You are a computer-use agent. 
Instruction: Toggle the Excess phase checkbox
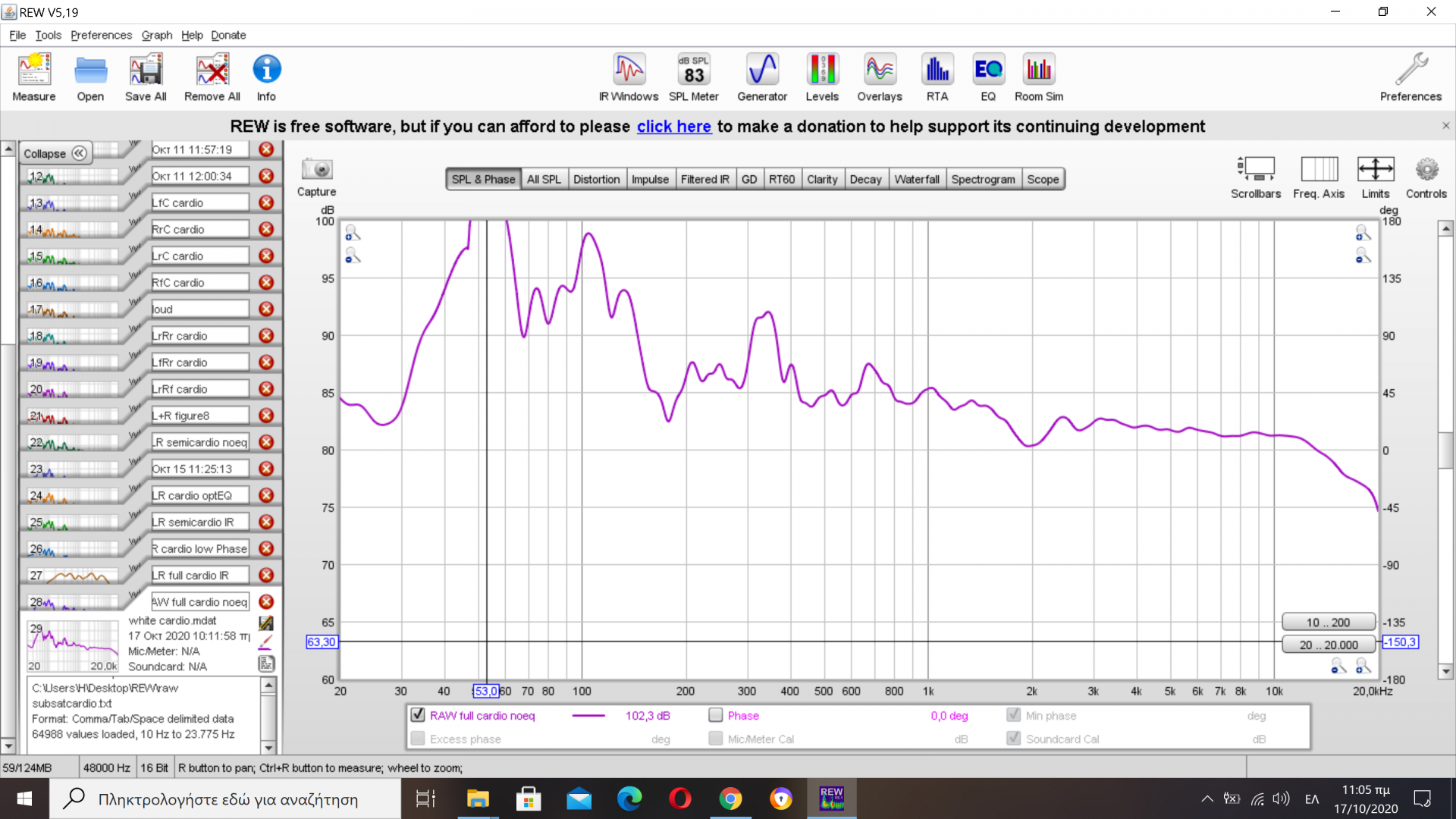point(418,739)
